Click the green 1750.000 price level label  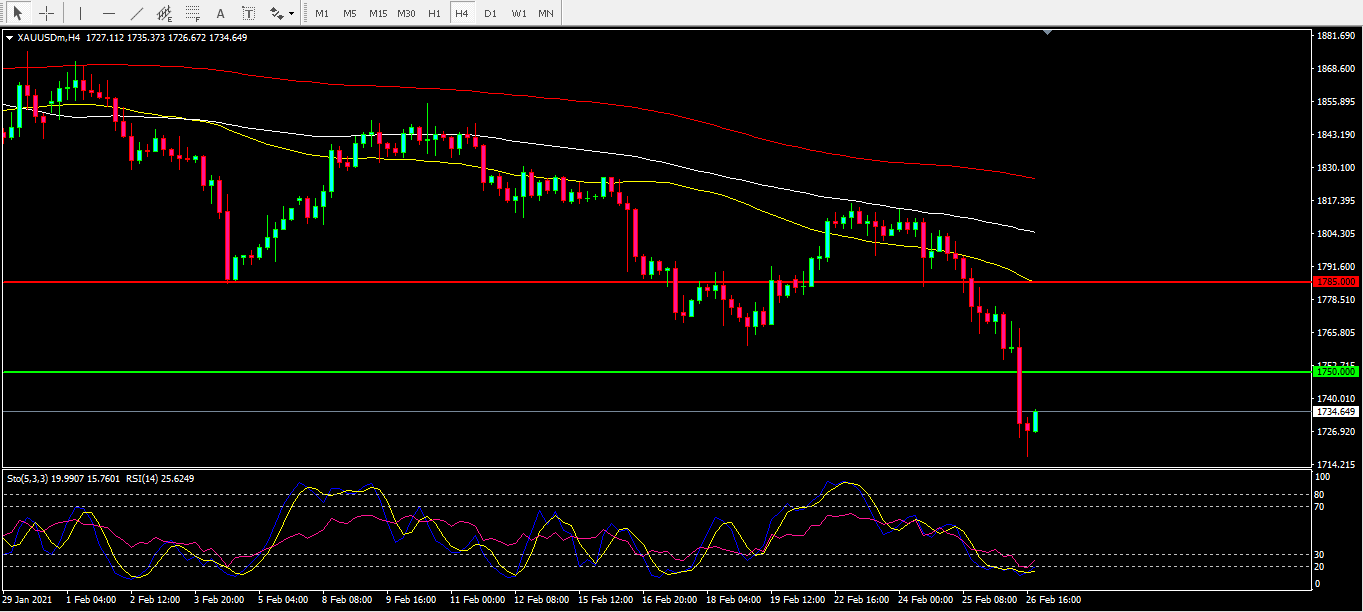click(1335, 371)
